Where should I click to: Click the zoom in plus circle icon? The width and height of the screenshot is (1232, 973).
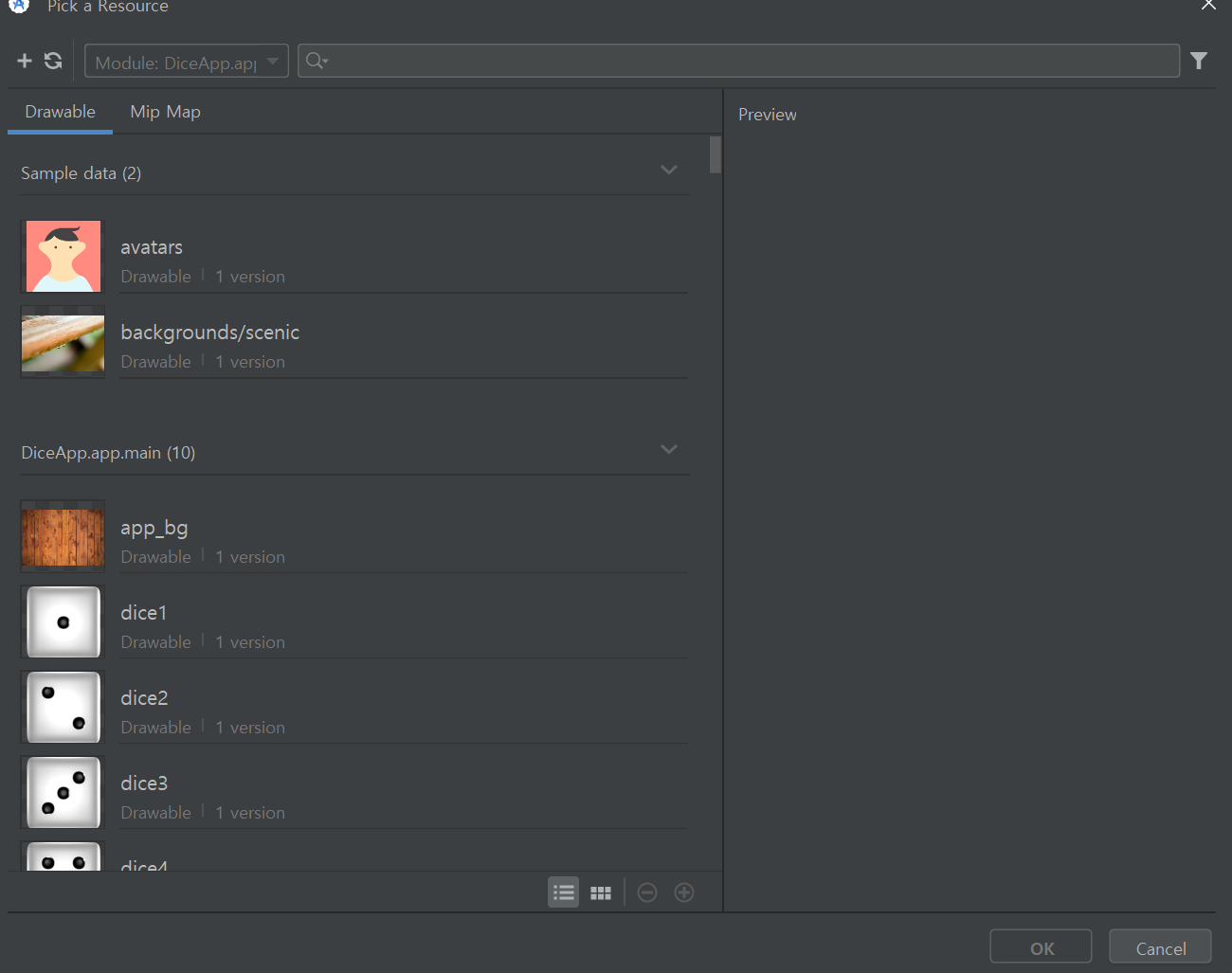(x=684, y=892)
